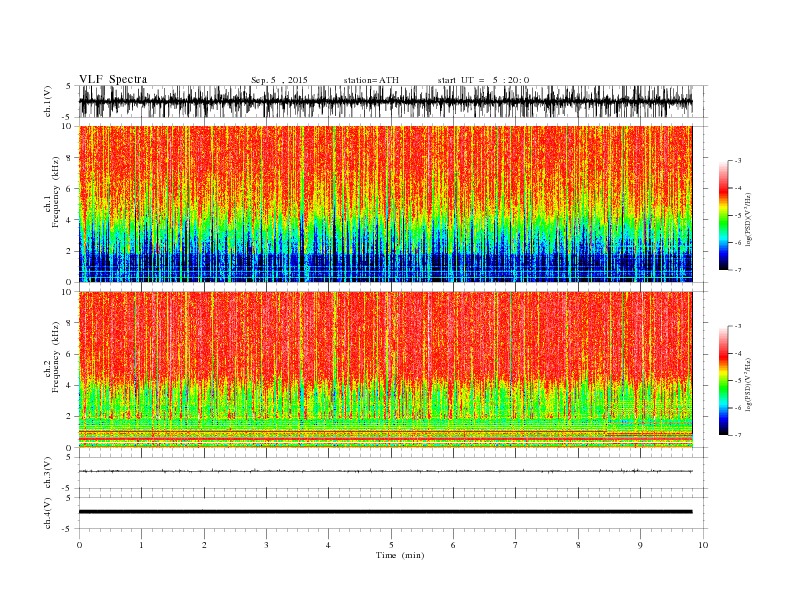Click the ch.1 waveform trace at top
Screen dimensions: 792x612
385,101
